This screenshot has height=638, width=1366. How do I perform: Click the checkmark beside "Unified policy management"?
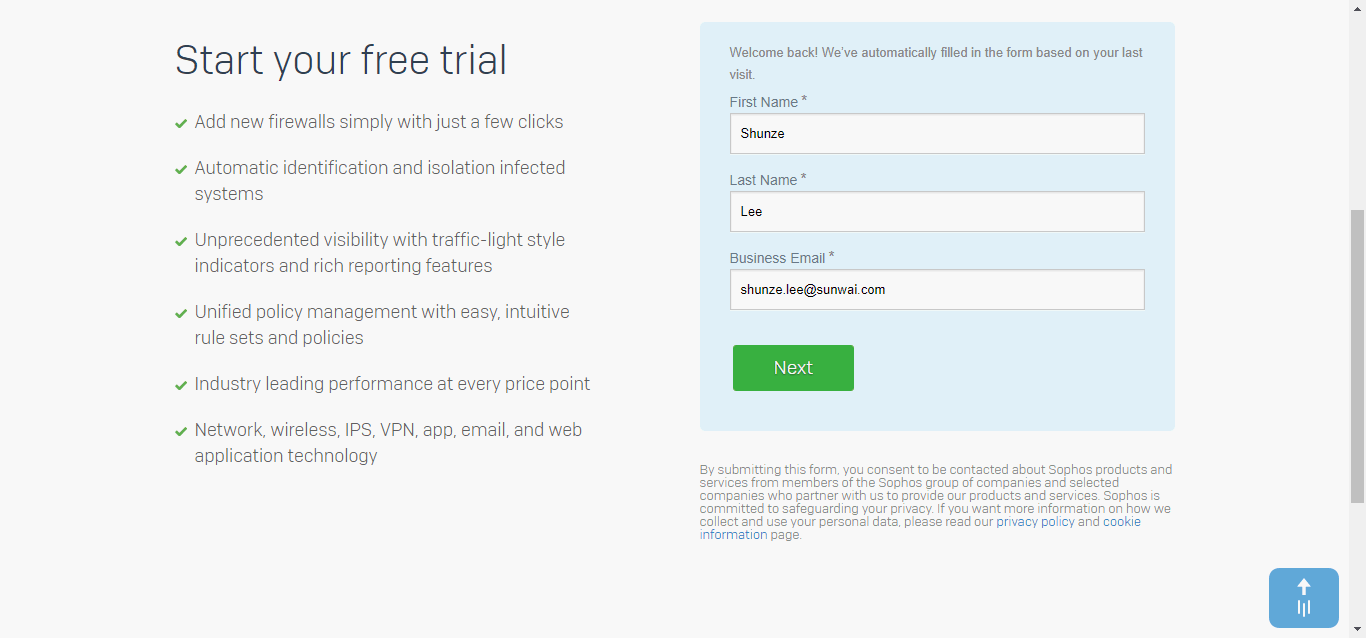[181, 314]
